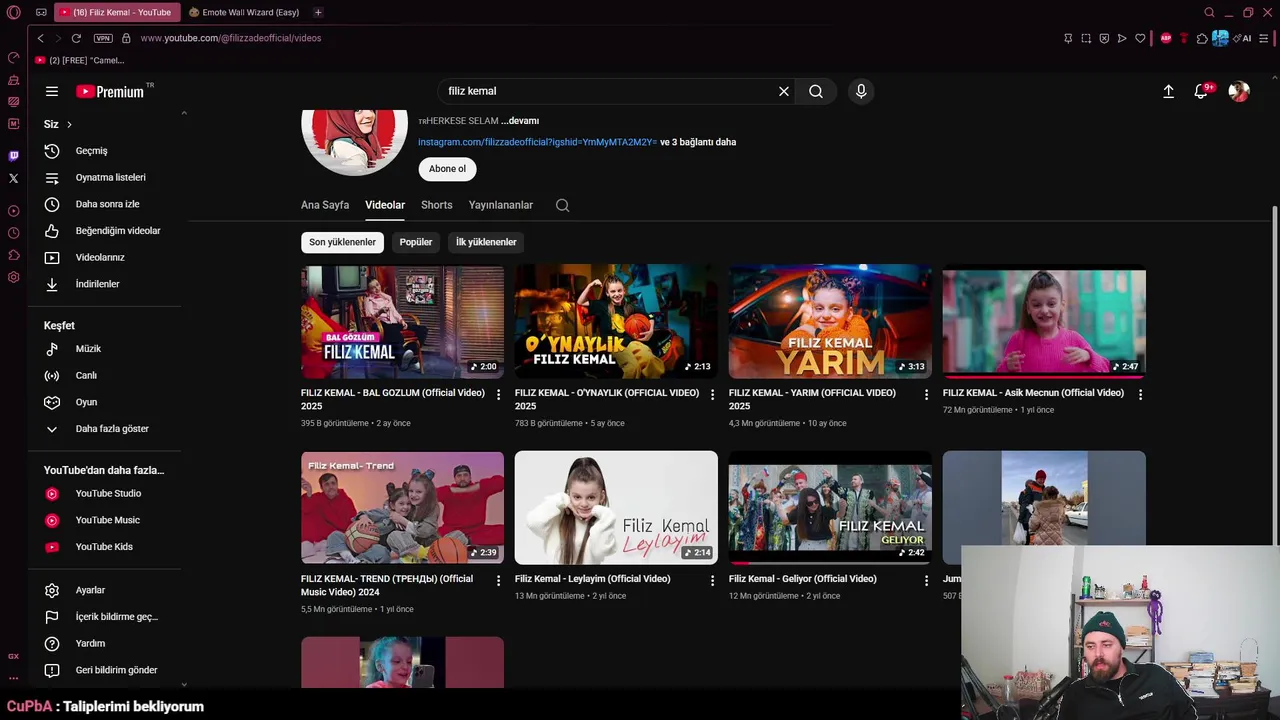
Task: Switch to the Shorts channel tab
Action: (x=436, y=205)
